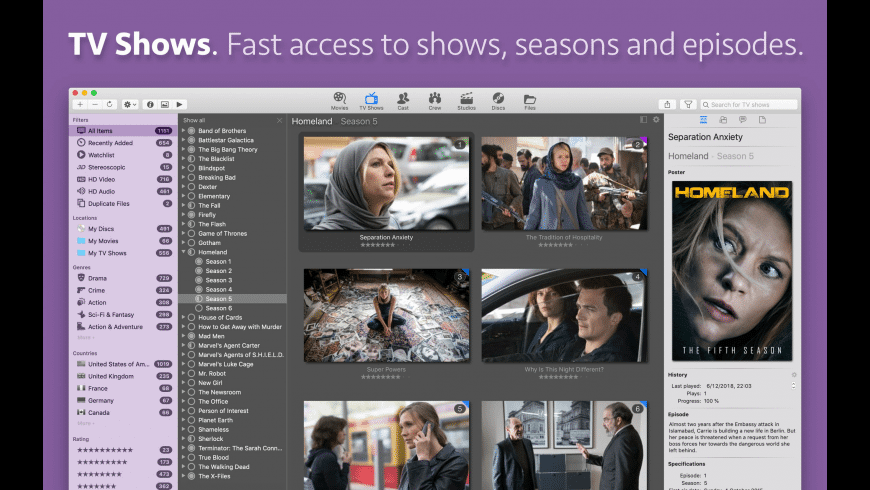Click the info icon in toolbar
870x490 pixels.
click(x=150, y=104)
